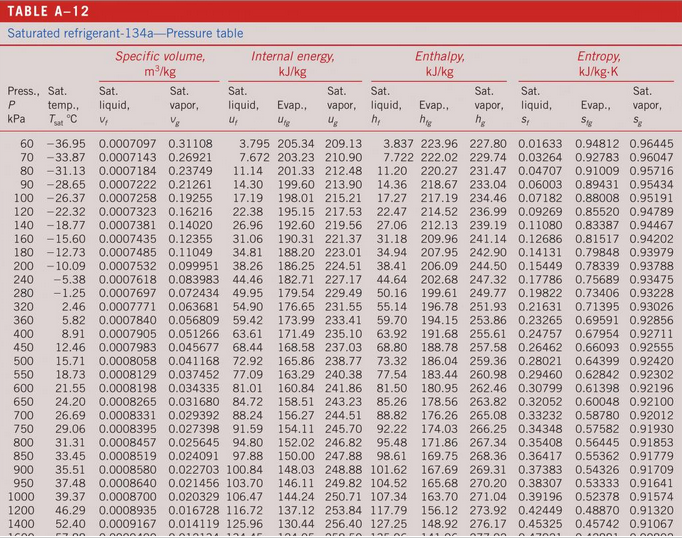Click the 500 kPa pressure row label

24,359
